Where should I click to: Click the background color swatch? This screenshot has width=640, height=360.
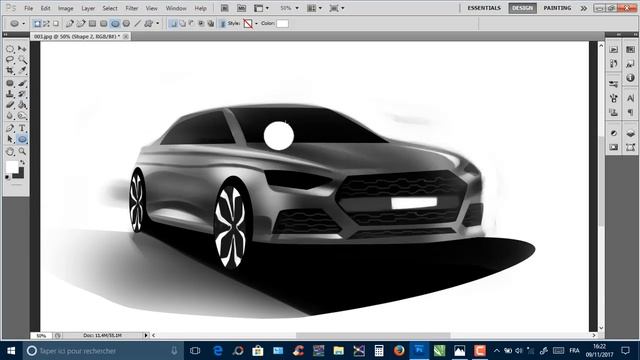[x=20, y=175]
